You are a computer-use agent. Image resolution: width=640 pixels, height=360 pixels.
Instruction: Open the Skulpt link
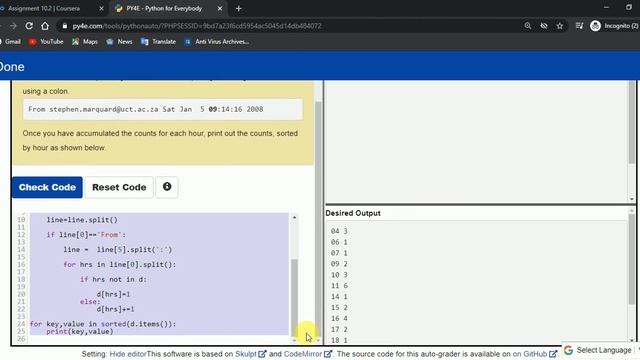[250, 354]
